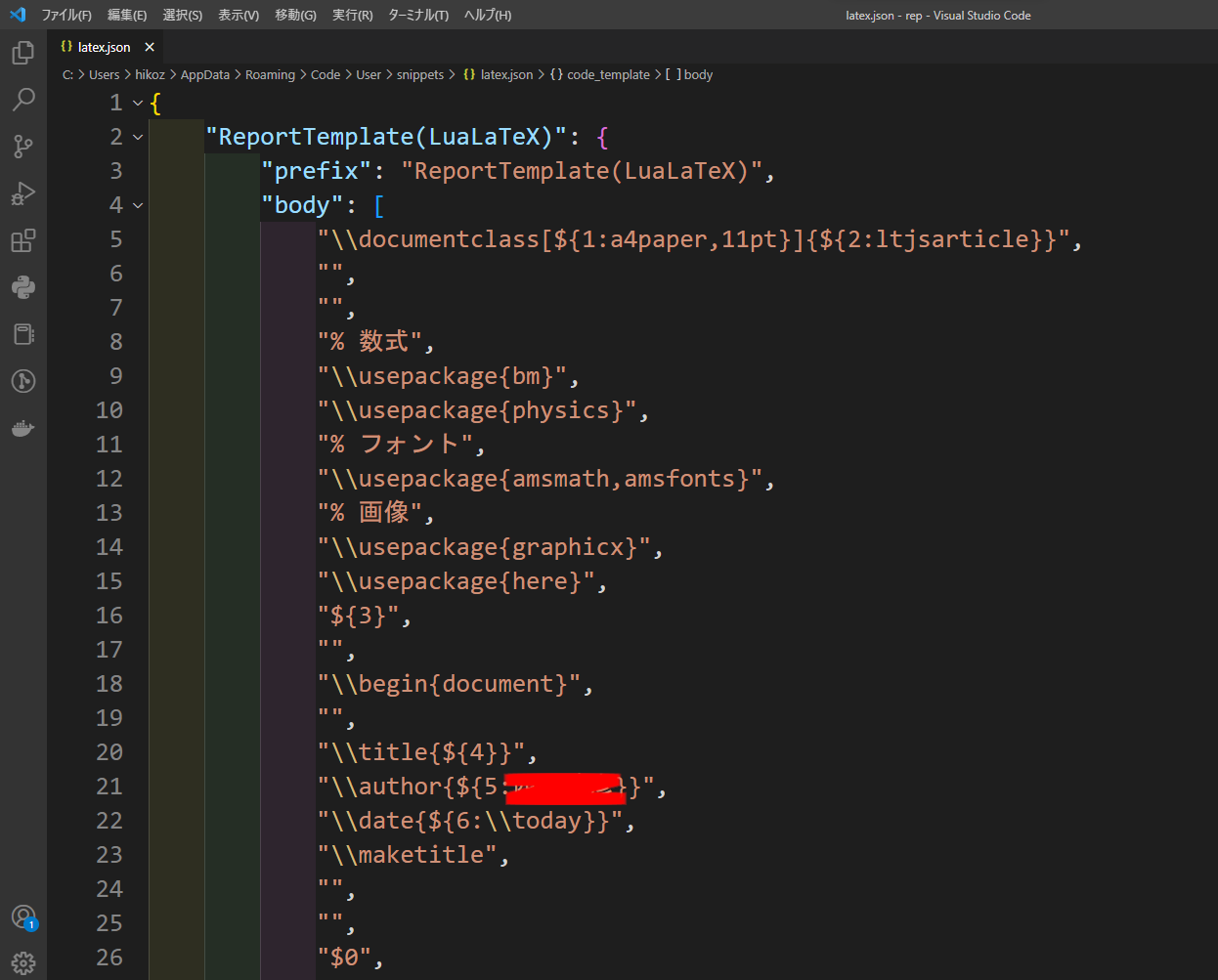This screenshot has width=1218, height=980.
Task: Click the VS Code logo icon
Action: click(x=17, y=15)
